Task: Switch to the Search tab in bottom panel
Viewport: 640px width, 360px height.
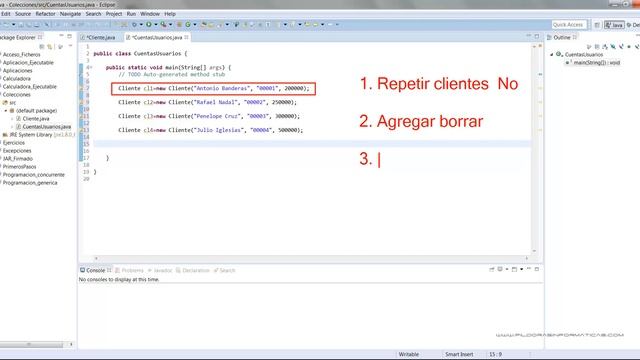Action: (224, 270)
